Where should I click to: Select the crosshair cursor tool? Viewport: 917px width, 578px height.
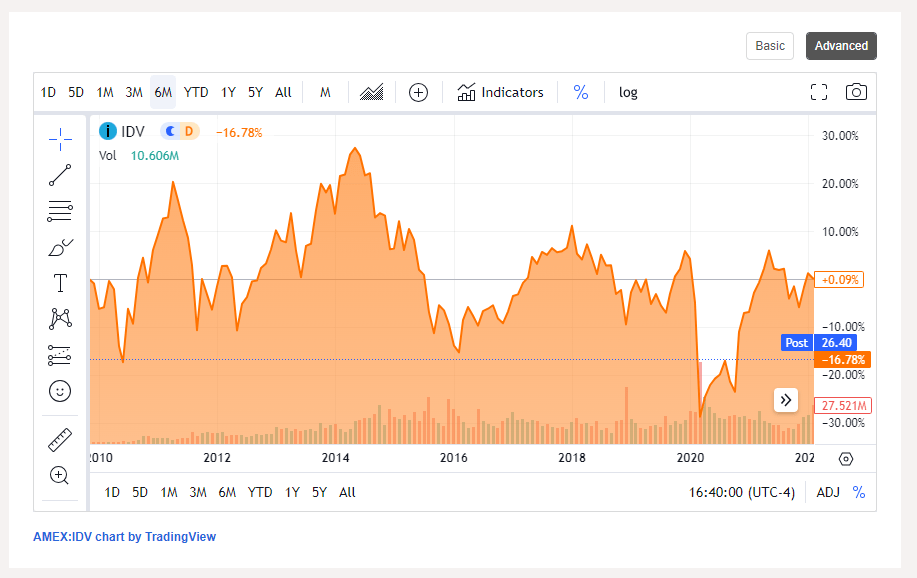click(x=60, y=139)
